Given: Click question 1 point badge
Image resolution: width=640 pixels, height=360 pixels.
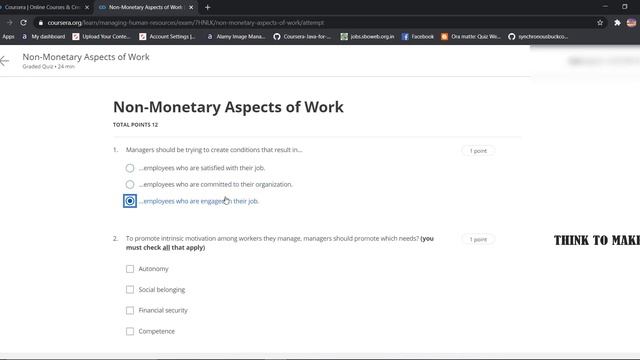Looking at the screenshot, I should tap(478, 151).
